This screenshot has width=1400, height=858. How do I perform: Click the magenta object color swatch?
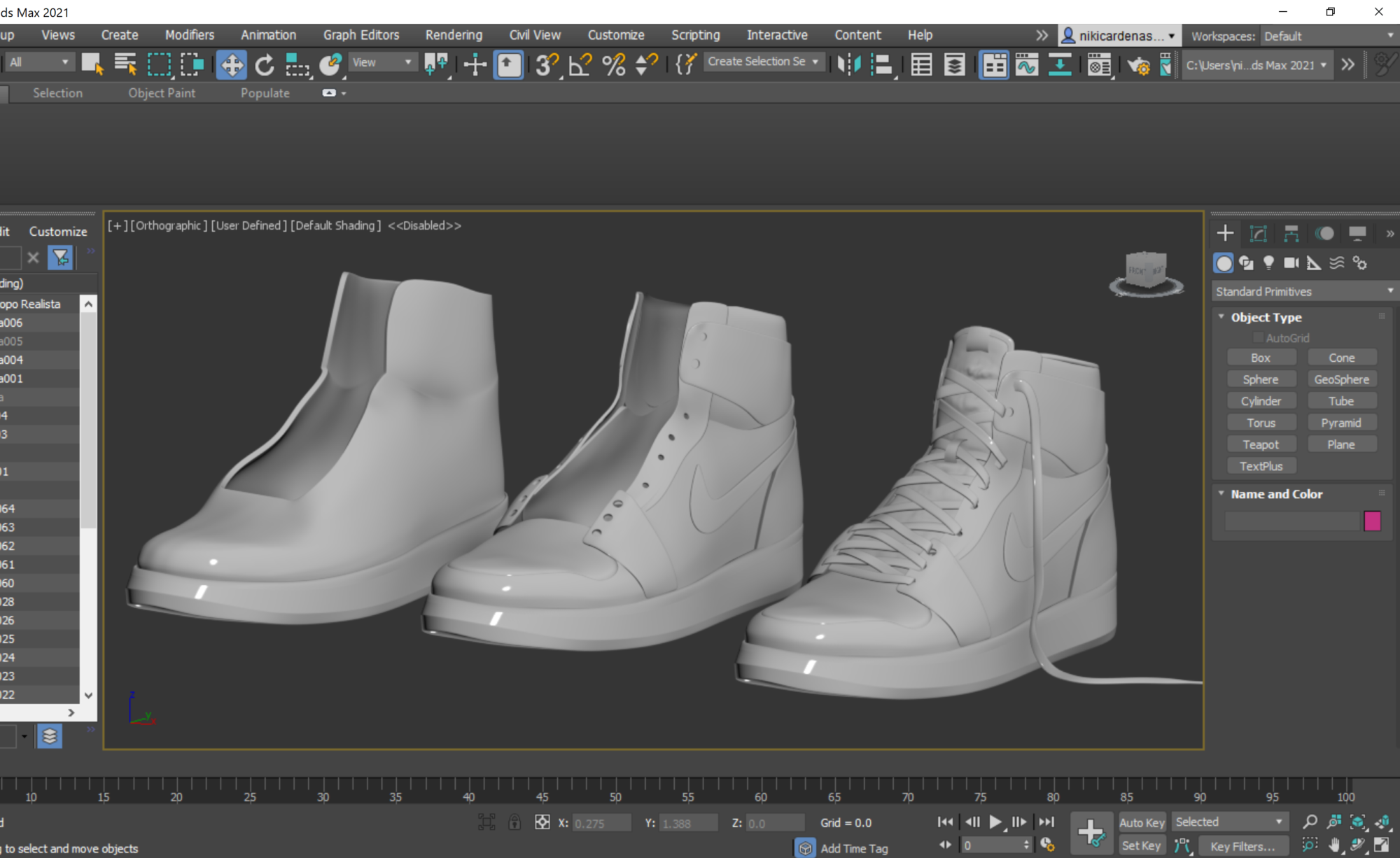(x=1372, y=521)
